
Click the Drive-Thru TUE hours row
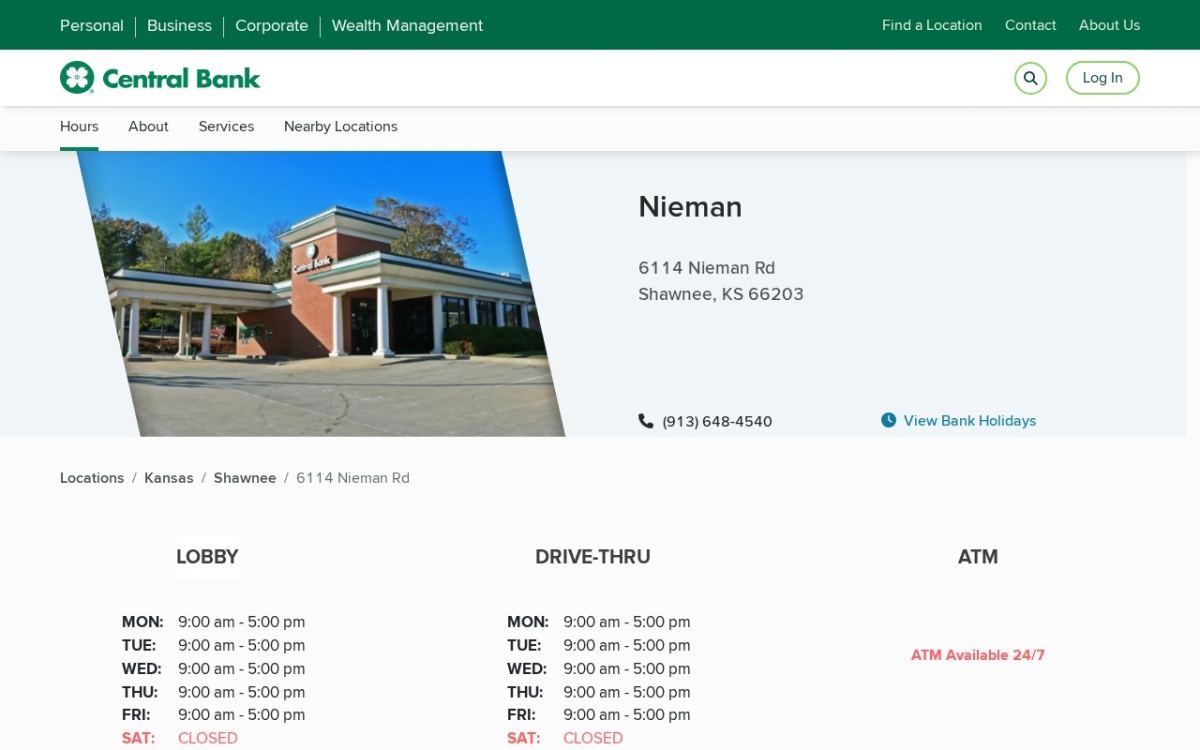(x=599, y=646)
